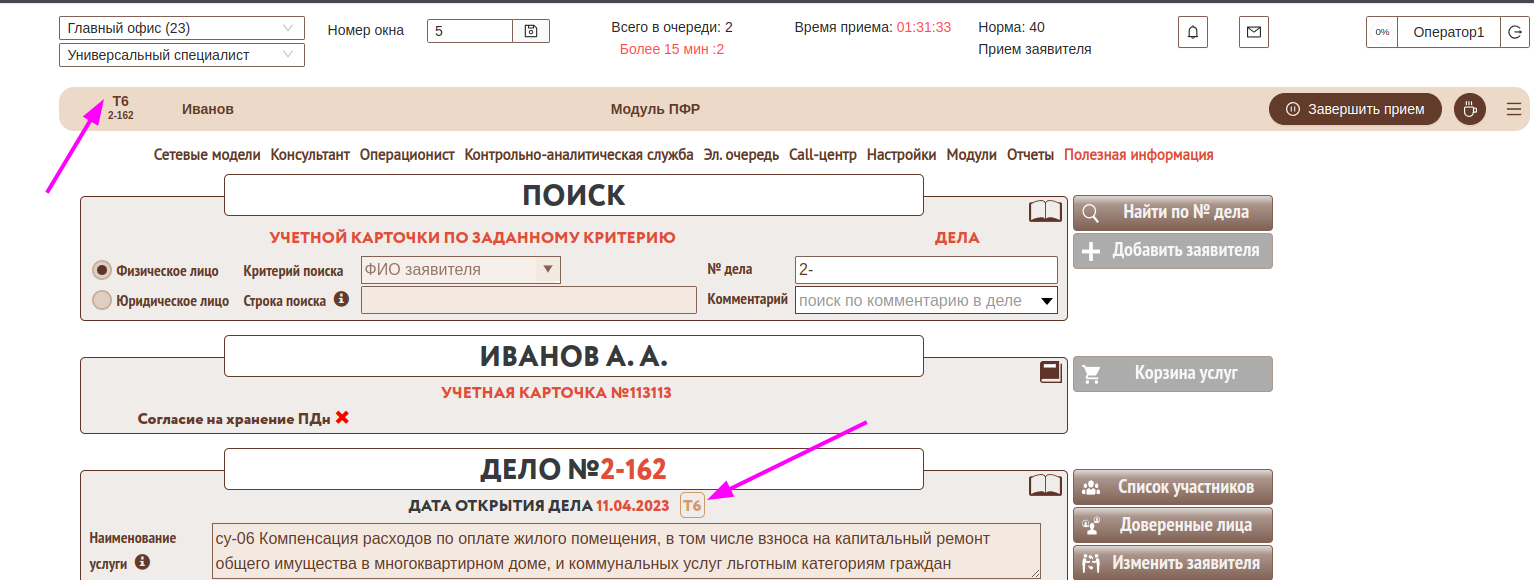Viewport: 1534px width, 580px height.
Task: Click the notification bell icon
Action: click(1193, 32)
